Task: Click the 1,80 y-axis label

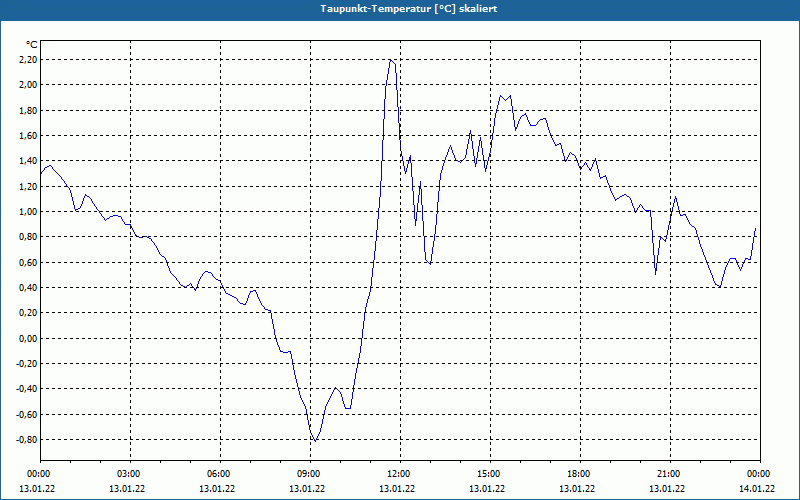Action: [x=29, y=110]
